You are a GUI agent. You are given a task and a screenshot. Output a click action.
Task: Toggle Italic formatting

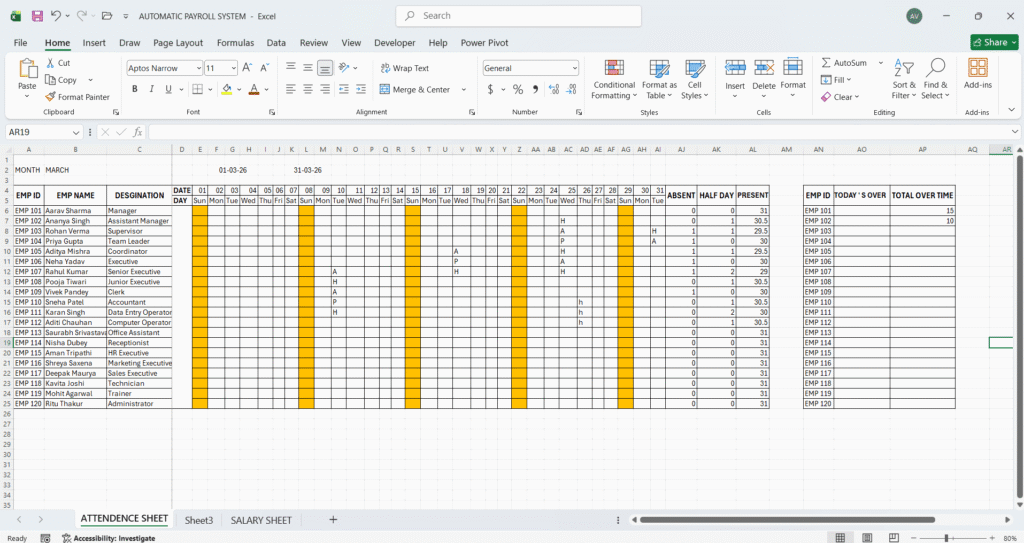click(152, 90)
